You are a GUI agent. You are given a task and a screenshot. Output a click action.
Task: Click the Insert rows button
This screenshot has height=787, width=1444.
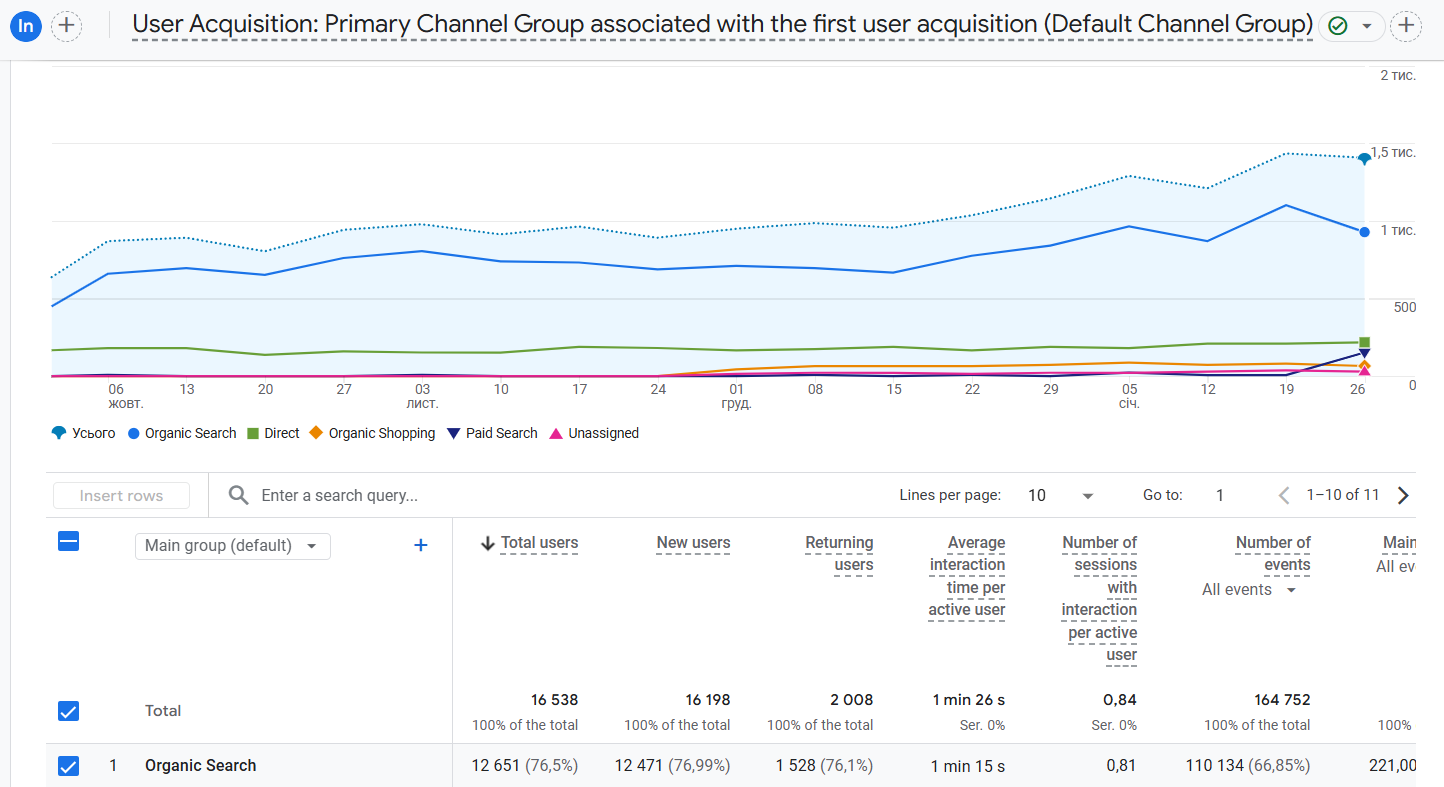point(121,495)
